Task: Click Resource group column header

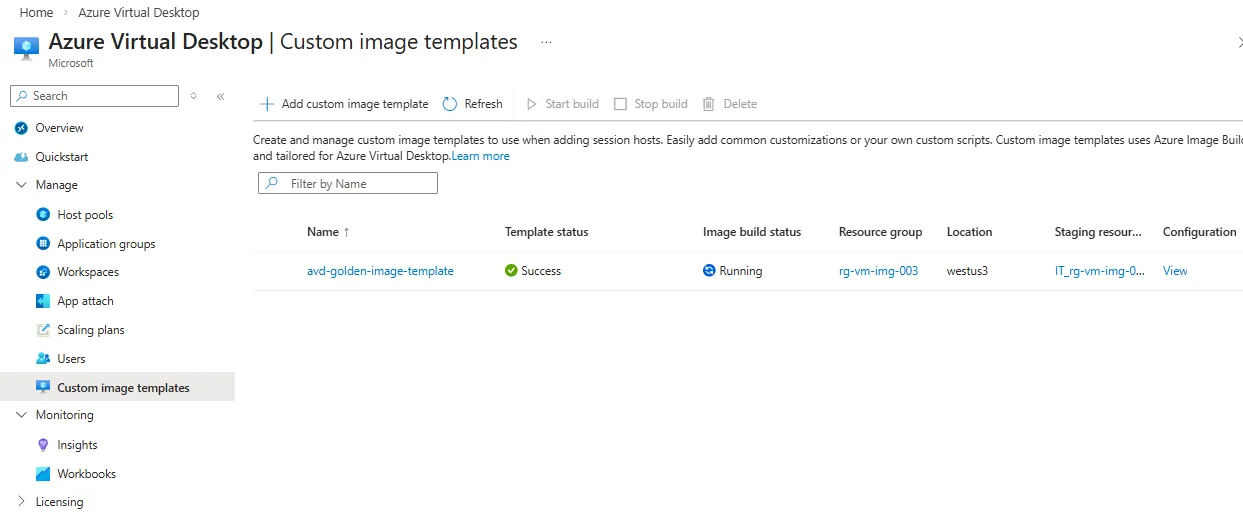Action: click(880, 232)
